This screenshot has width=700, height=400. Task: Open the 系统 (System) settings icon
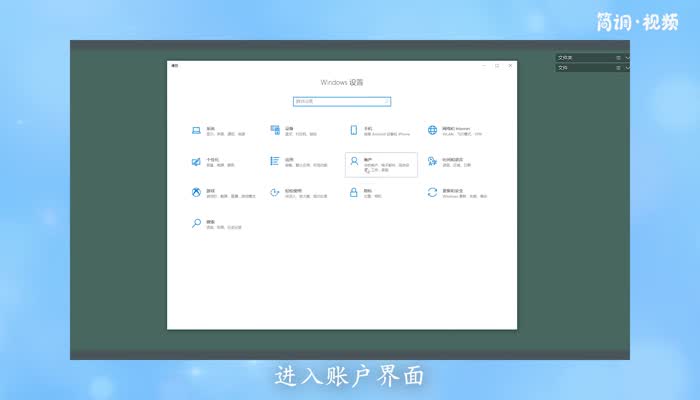click(x=196, y=130)
